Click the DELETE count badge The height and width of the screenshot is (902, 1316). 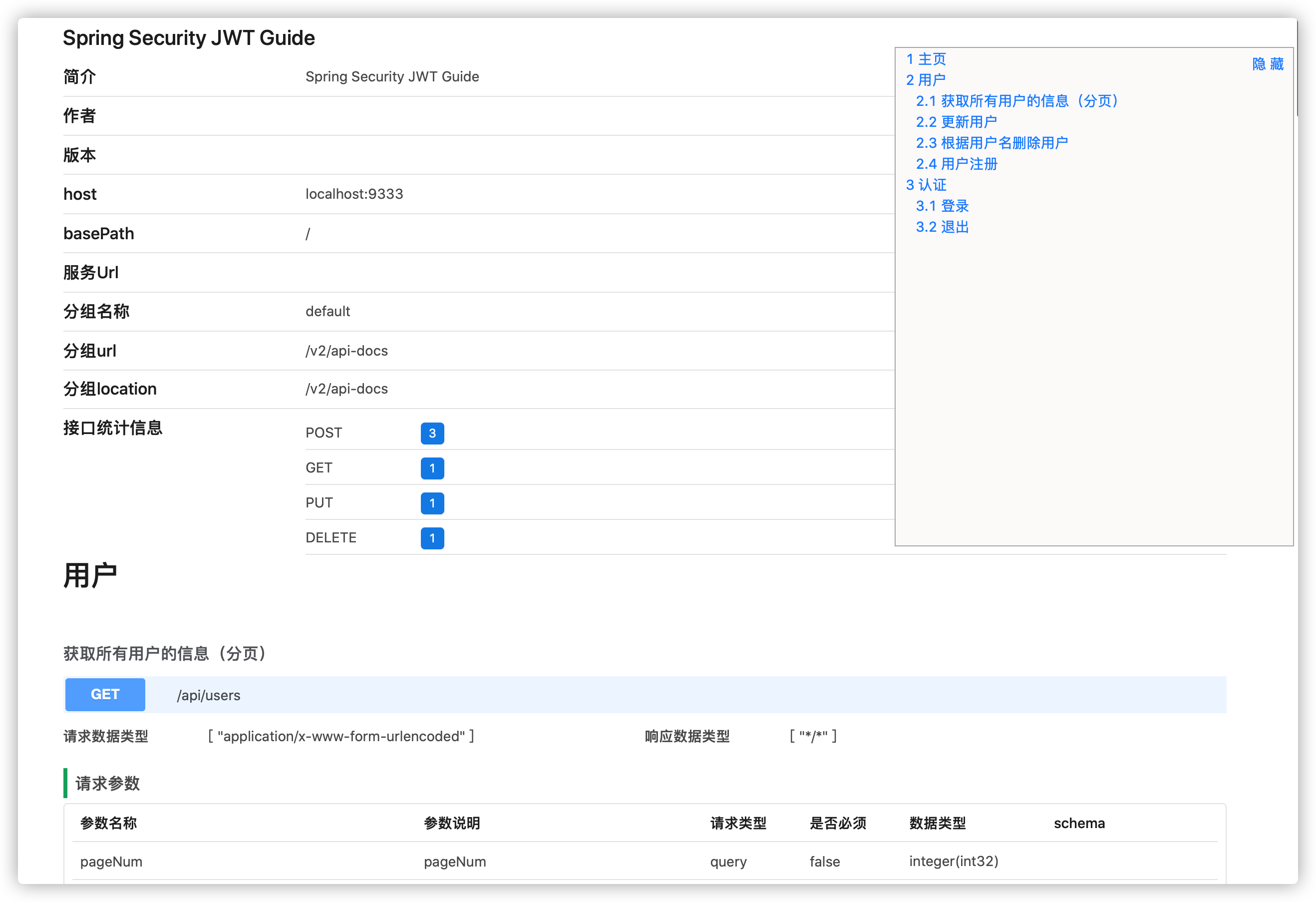pyautogui.click(x=432, y=538)
